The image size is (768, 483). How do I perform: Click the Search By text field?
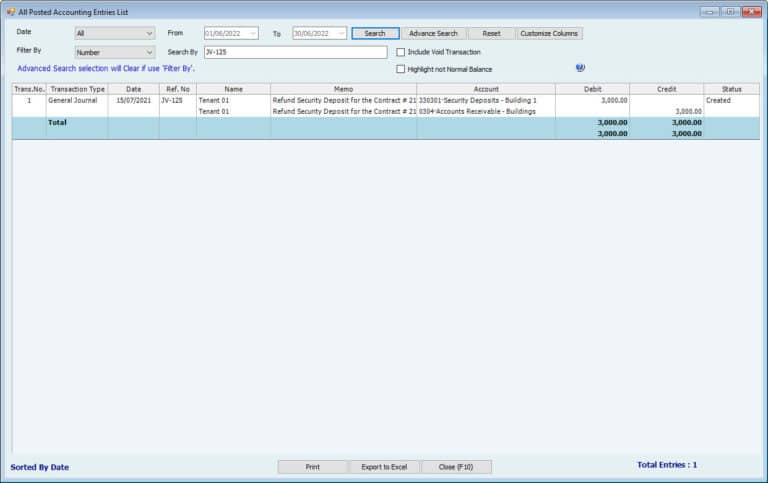point(294,52)
